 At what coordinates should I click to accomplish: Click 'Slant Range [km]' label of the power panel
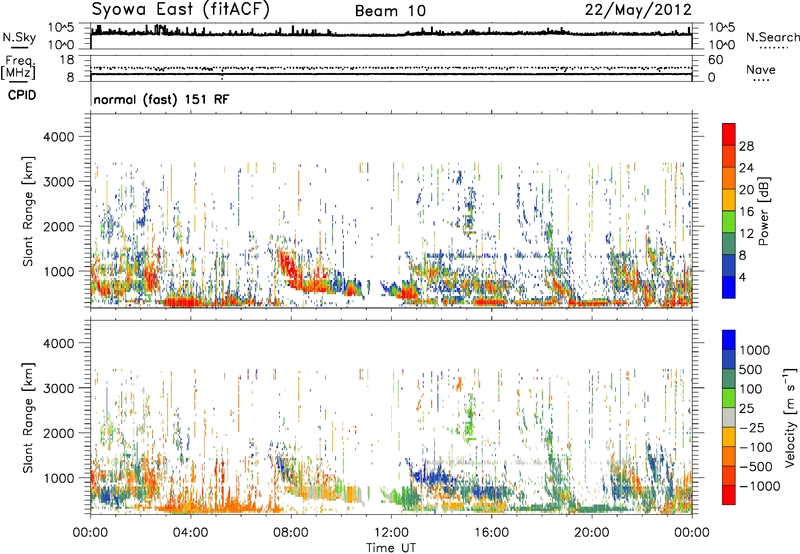28,211
